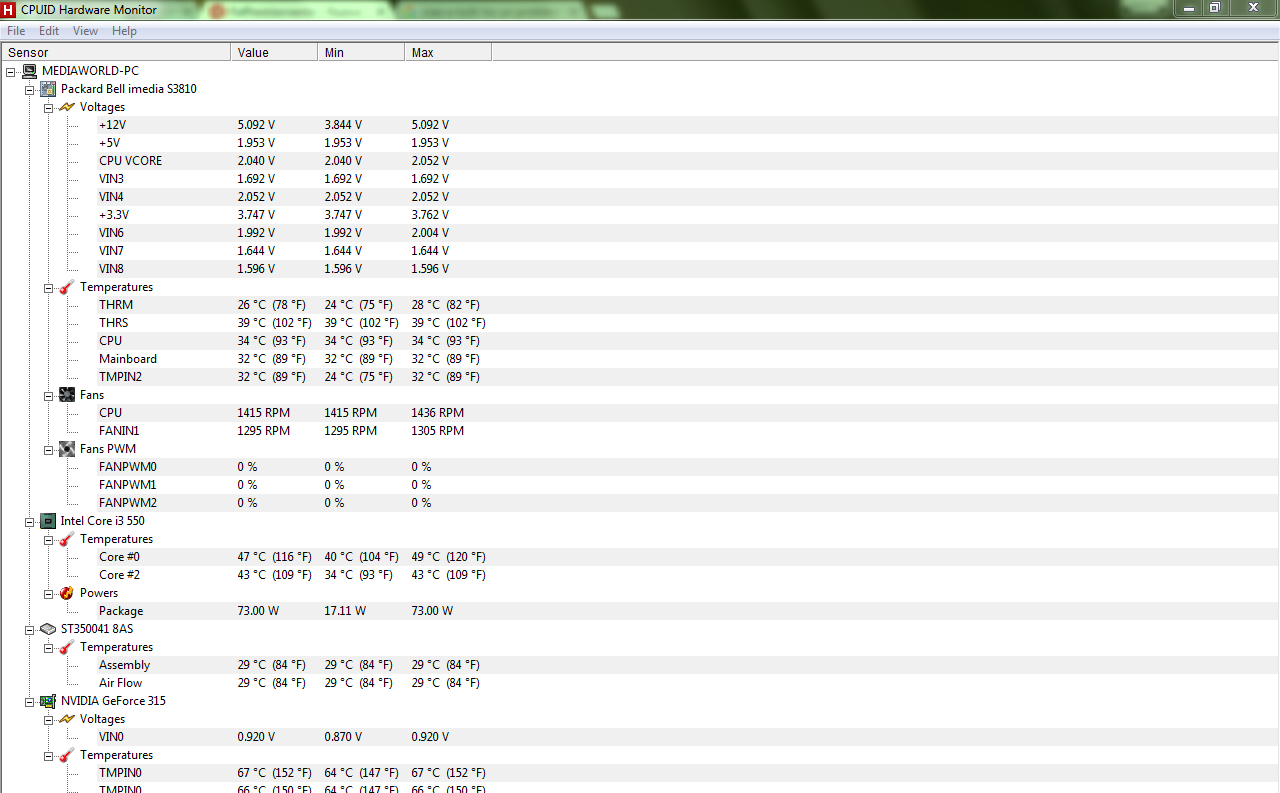Click the ST350041 8AS hard drive icon
1280x793 pixels.
48,629
